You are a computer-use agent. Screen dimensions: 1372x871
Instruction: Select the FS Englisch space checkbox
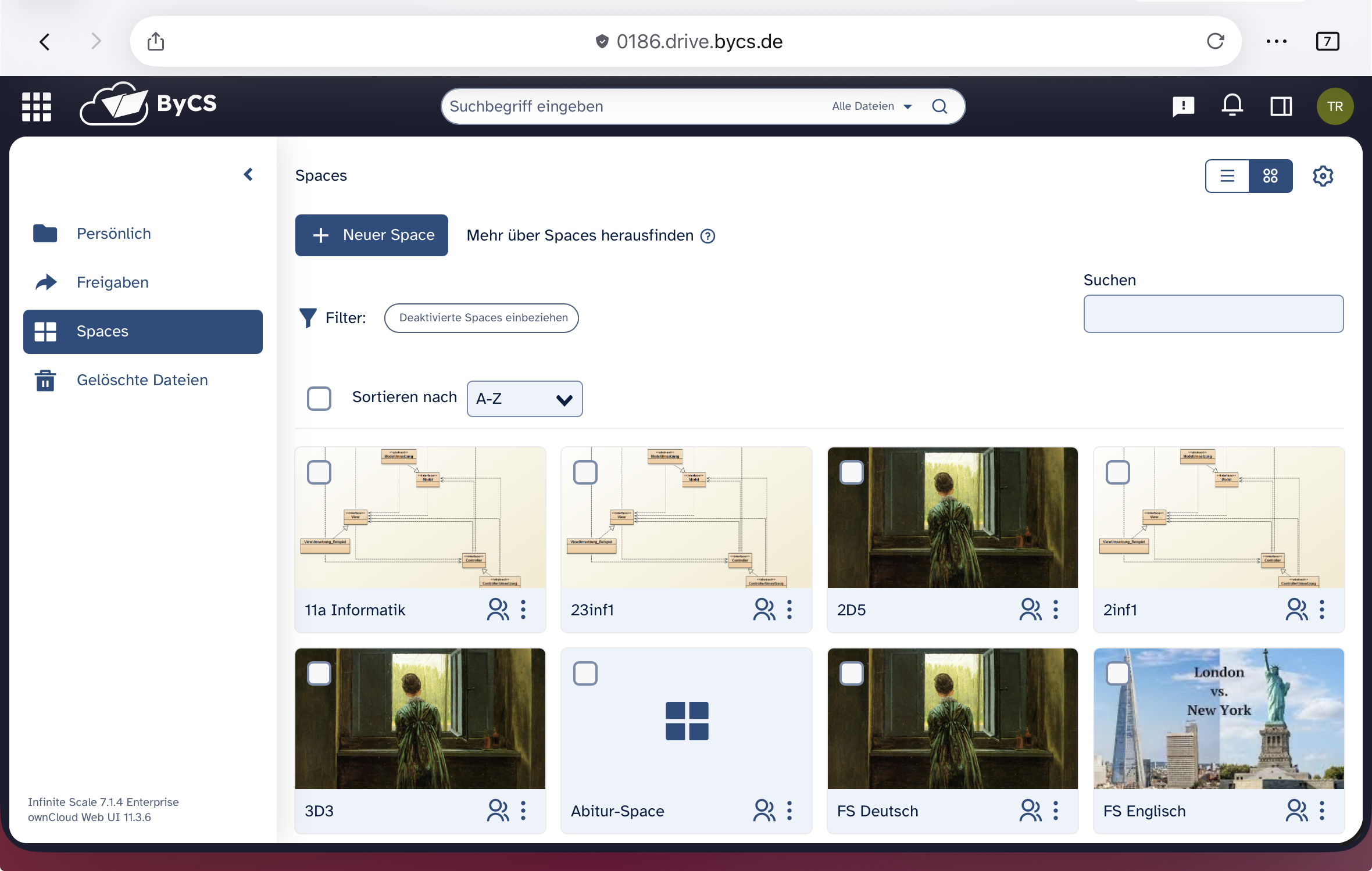point(1118,673)
